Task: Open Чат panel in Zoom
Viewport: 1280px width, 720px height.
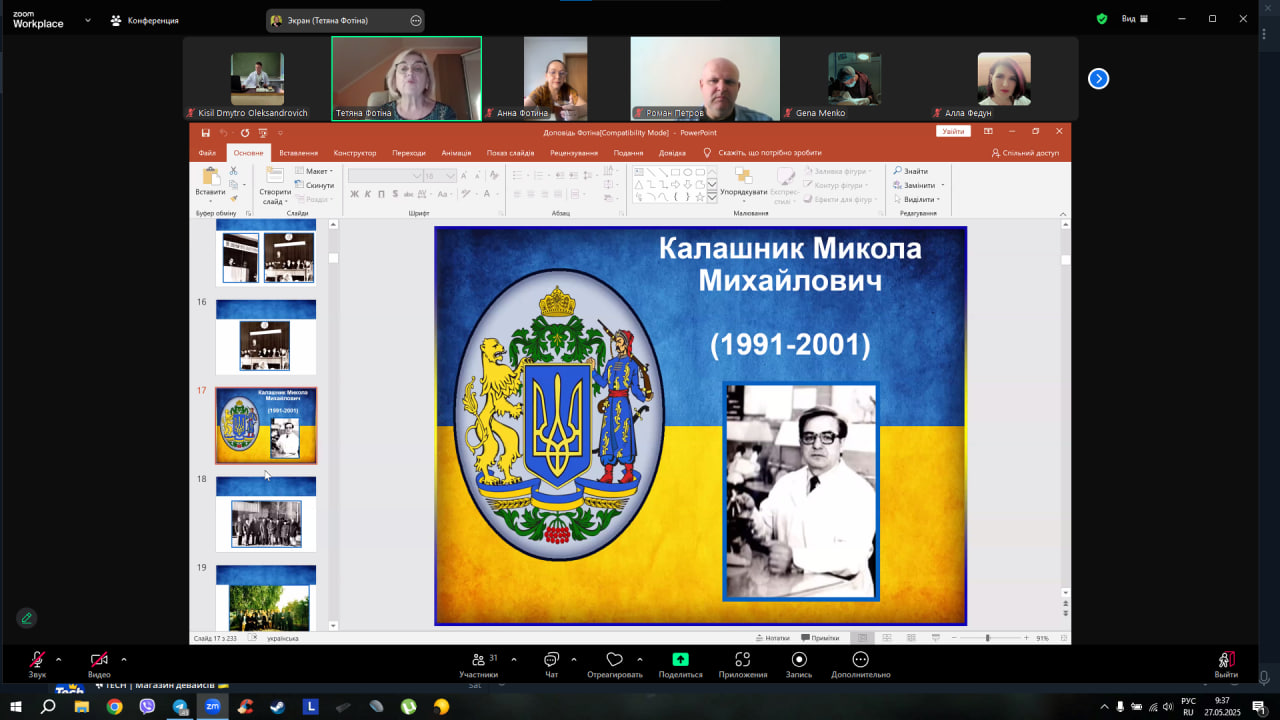Action: click(551, 664)
